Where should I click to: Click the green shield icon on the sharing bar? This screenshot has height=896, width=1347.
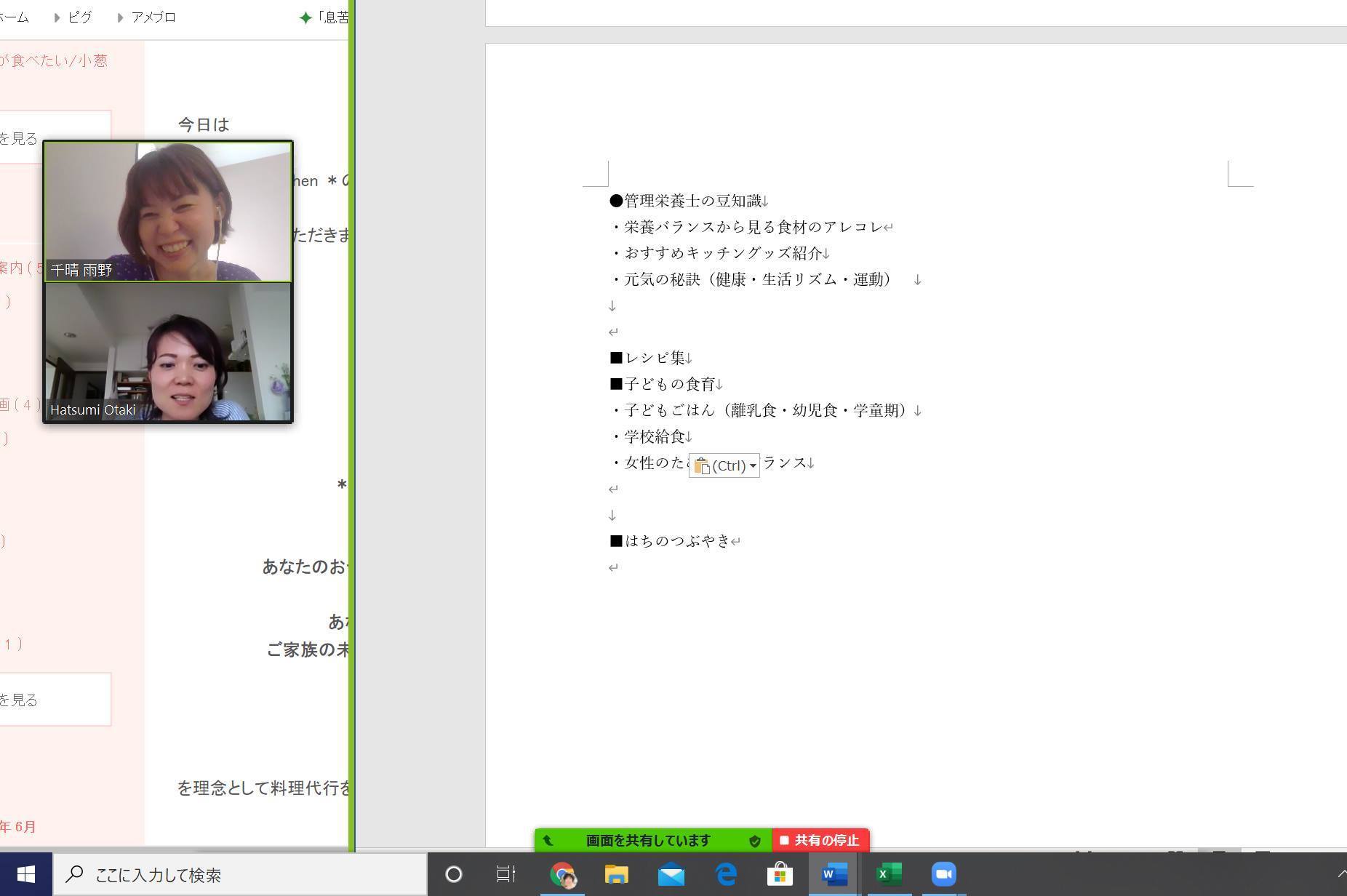pyautogui.click(x=754, y=841)
